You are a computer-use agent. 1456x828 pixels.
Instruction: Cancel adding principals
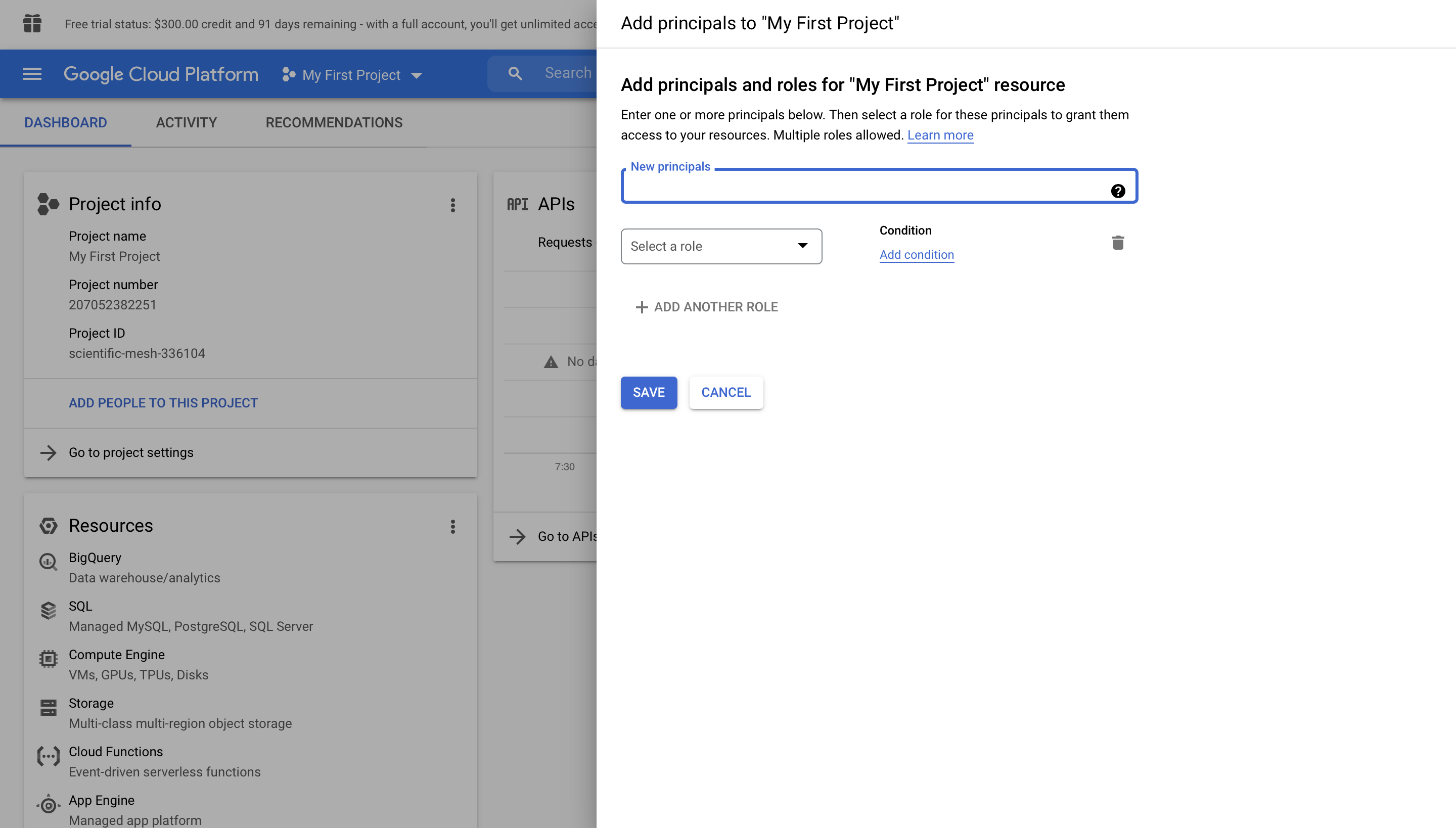[x=726, y=392]
